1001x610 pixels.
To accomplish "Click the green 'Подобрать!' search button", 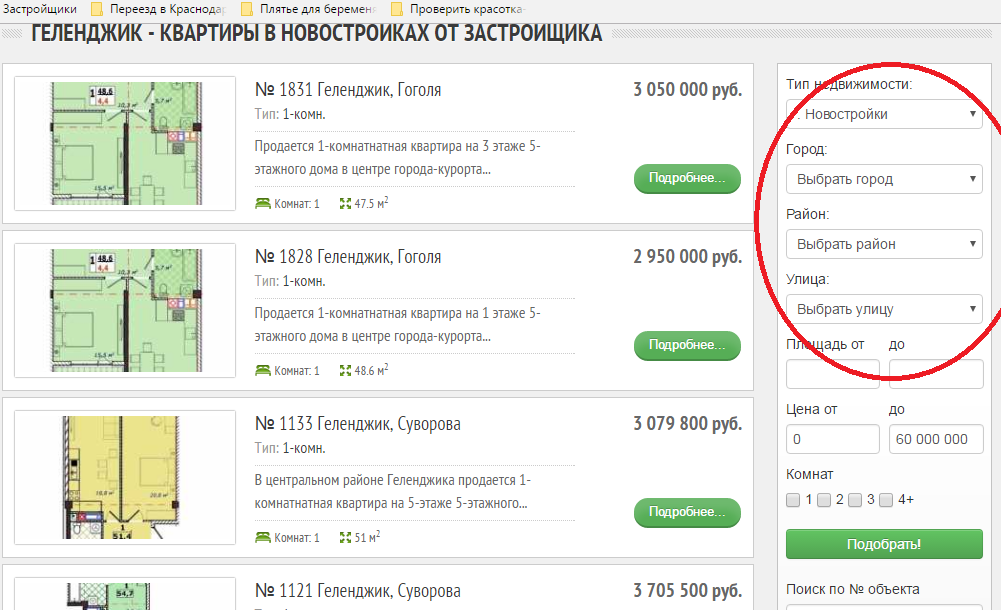I will 884,544.
